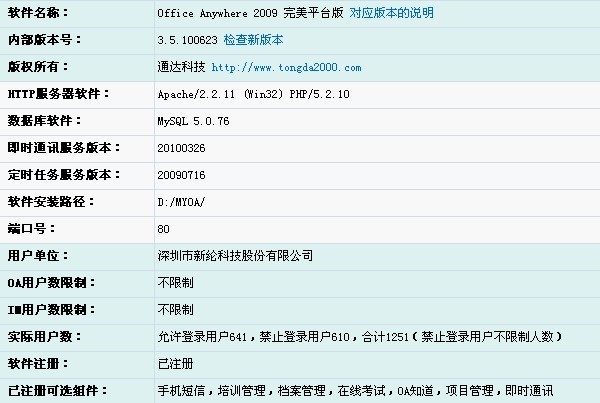This screenshot has height=403, width=600.
Task: Select the 培训管理 component text
Action: 241,391
